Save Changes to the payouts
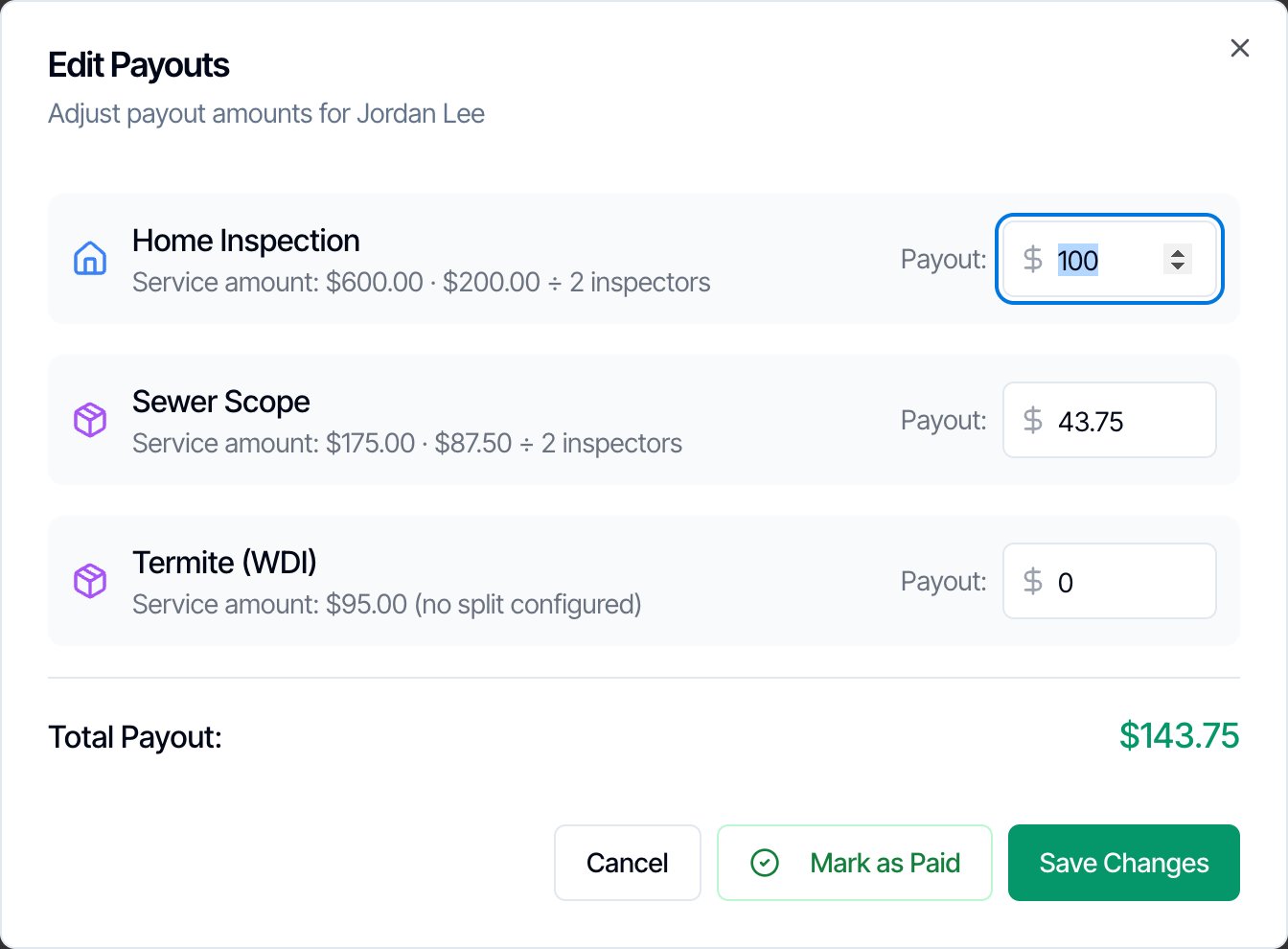 click(1124, 863)
